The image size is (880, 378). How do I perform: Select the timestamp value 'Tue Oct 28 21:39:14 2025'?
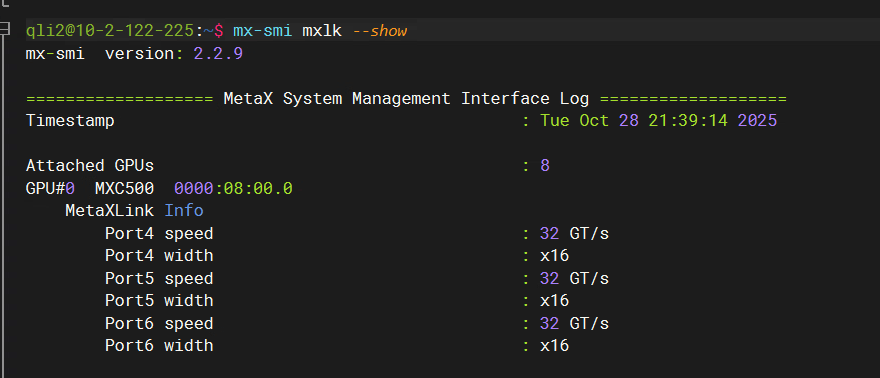coord(659,121)
